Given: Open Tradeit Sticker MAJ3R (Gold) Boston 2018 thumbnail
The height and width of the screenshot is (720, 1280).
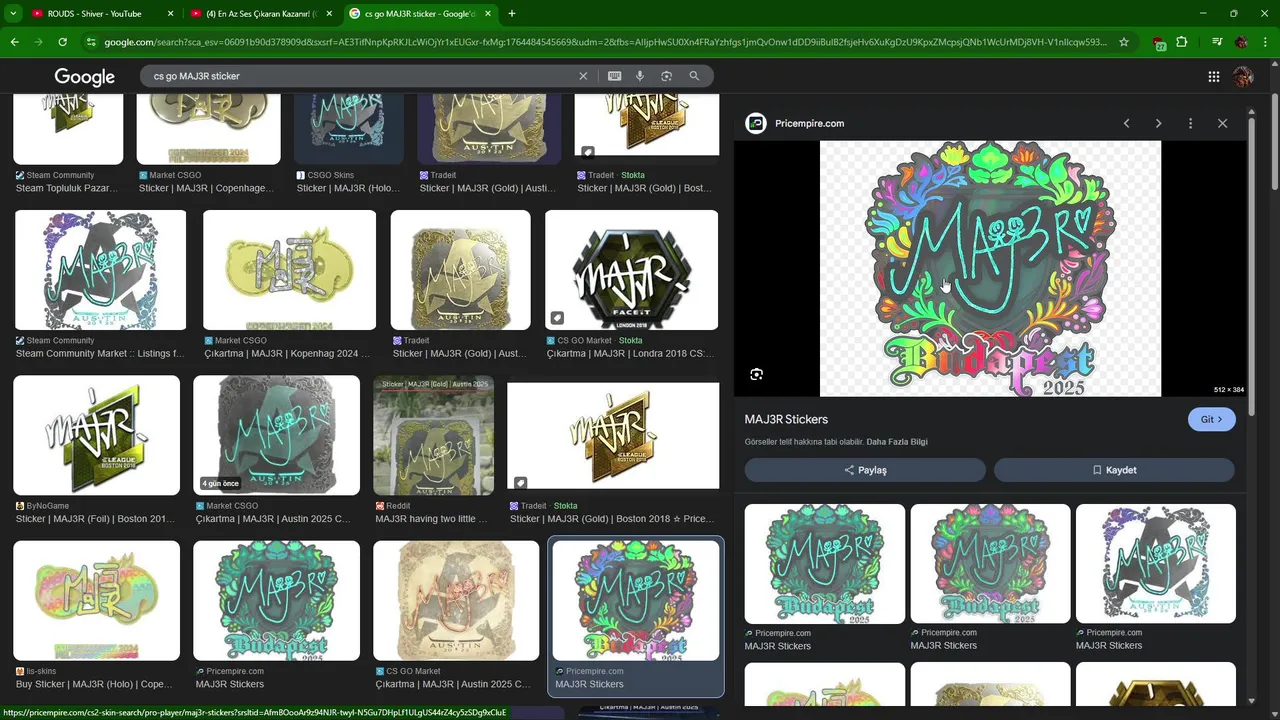Looking at the screenshot, I should coord(613,435).
